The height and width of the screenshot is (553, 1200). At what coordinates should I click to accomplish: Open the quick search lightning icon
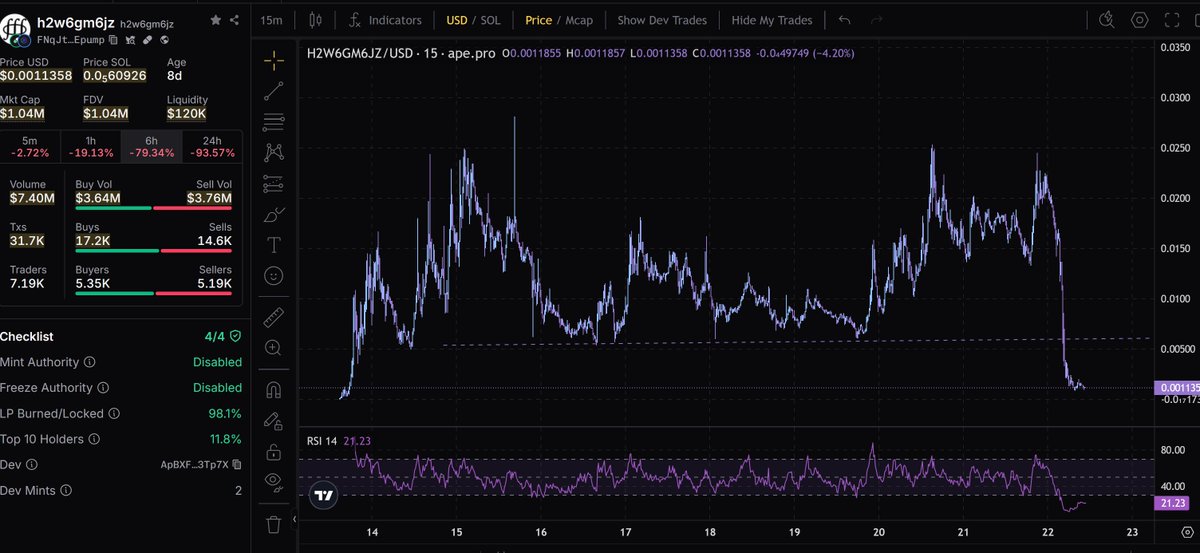pyautogui.click(x=1105, y=20)
